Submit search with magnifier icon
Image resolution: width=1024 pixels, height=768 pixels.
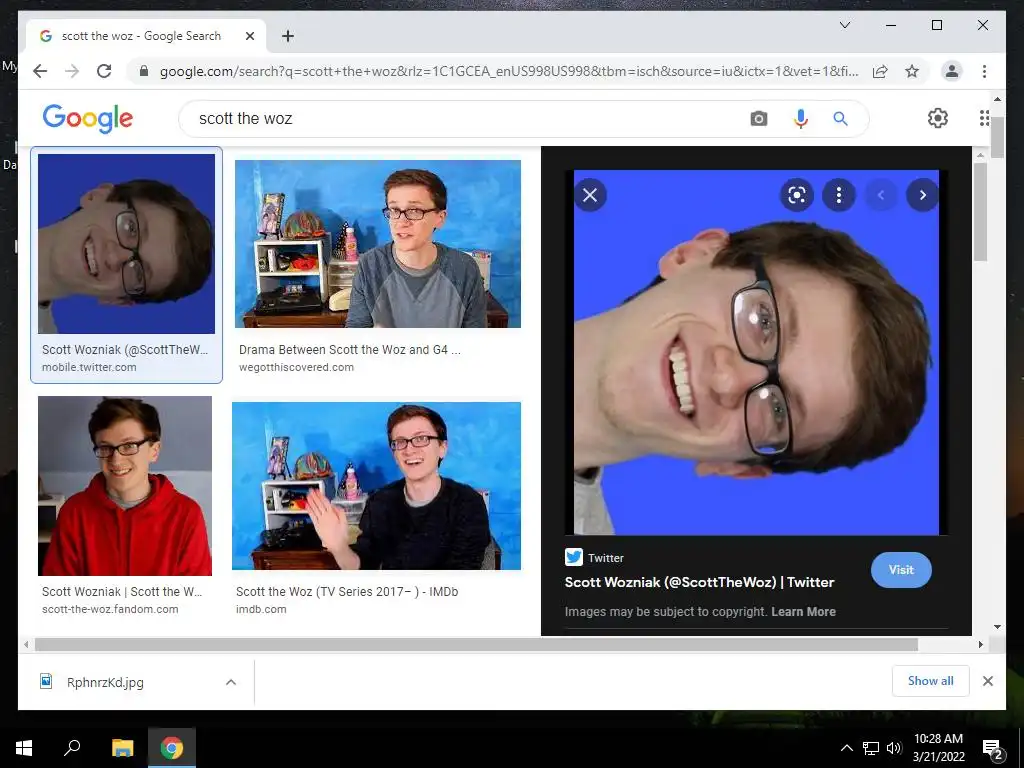(x=840, y=119)
